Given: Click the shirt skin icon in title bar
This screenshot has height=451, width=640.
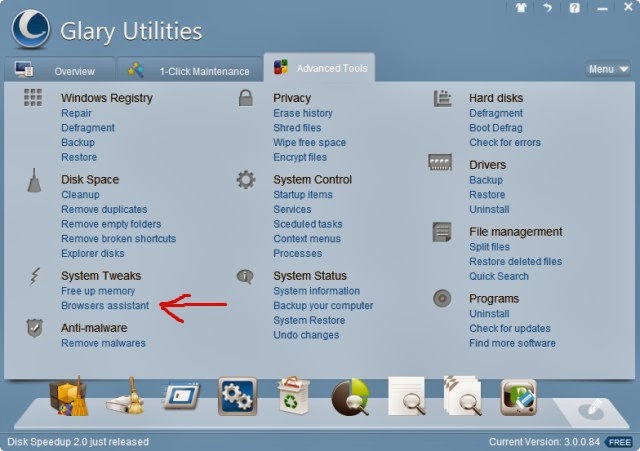Looking at the screenshot, I should coord(521,8).
